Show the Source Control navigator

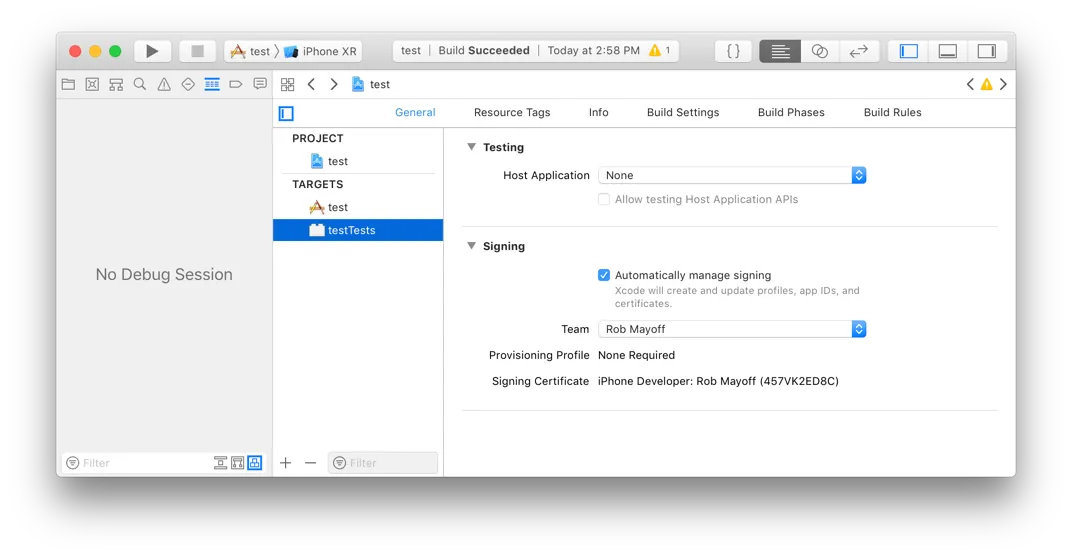[x=92, y=84]
